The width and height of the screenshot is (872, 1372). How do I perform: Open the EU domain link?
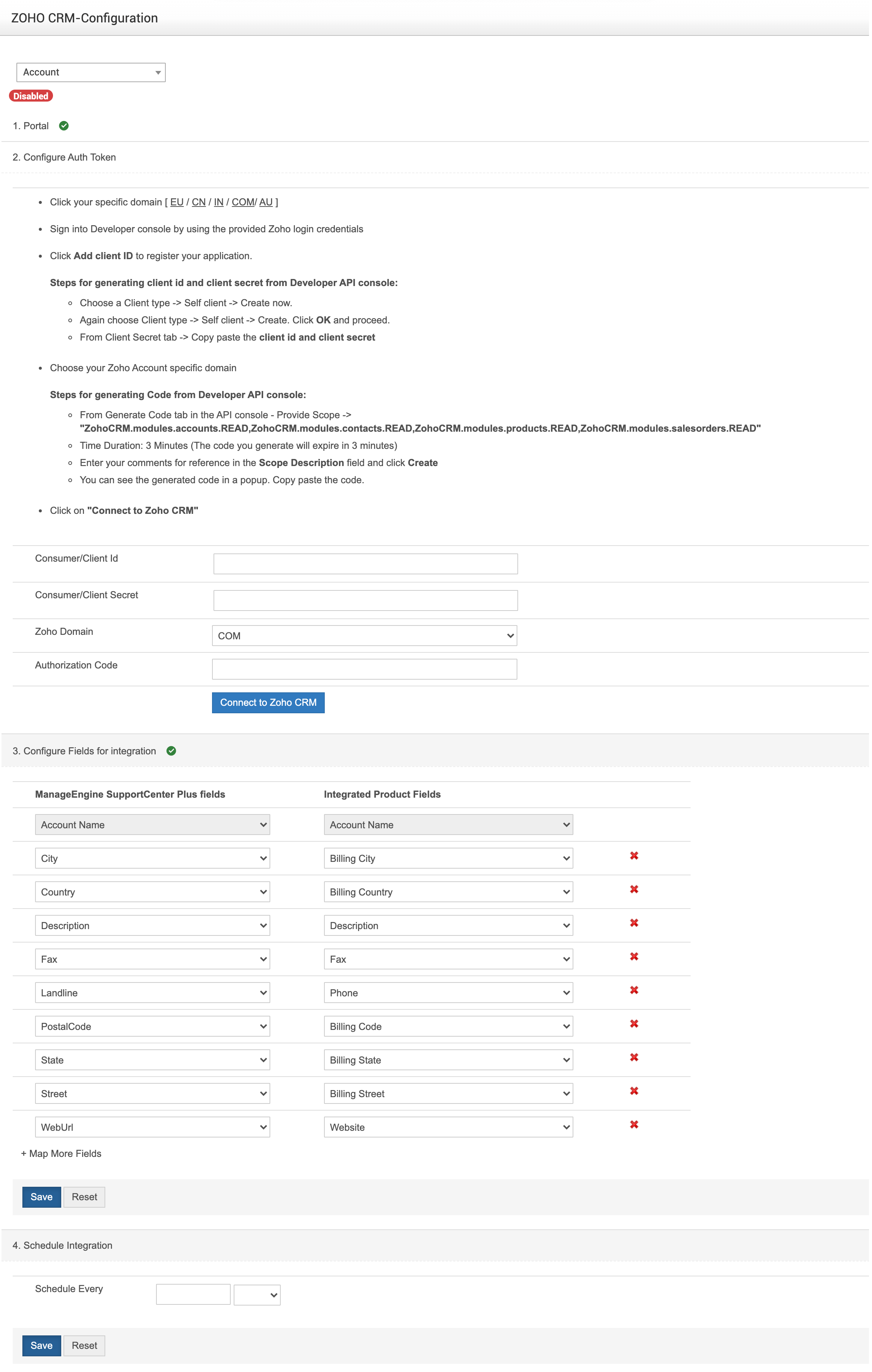177,202
